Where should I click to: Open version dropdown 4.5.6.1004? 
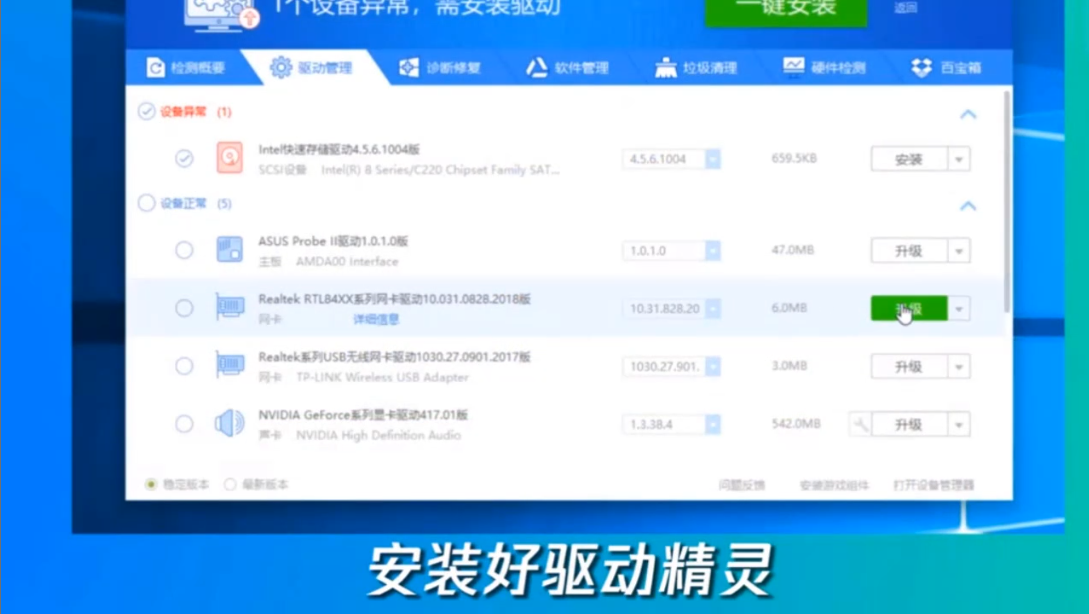(x=713, y=159)
